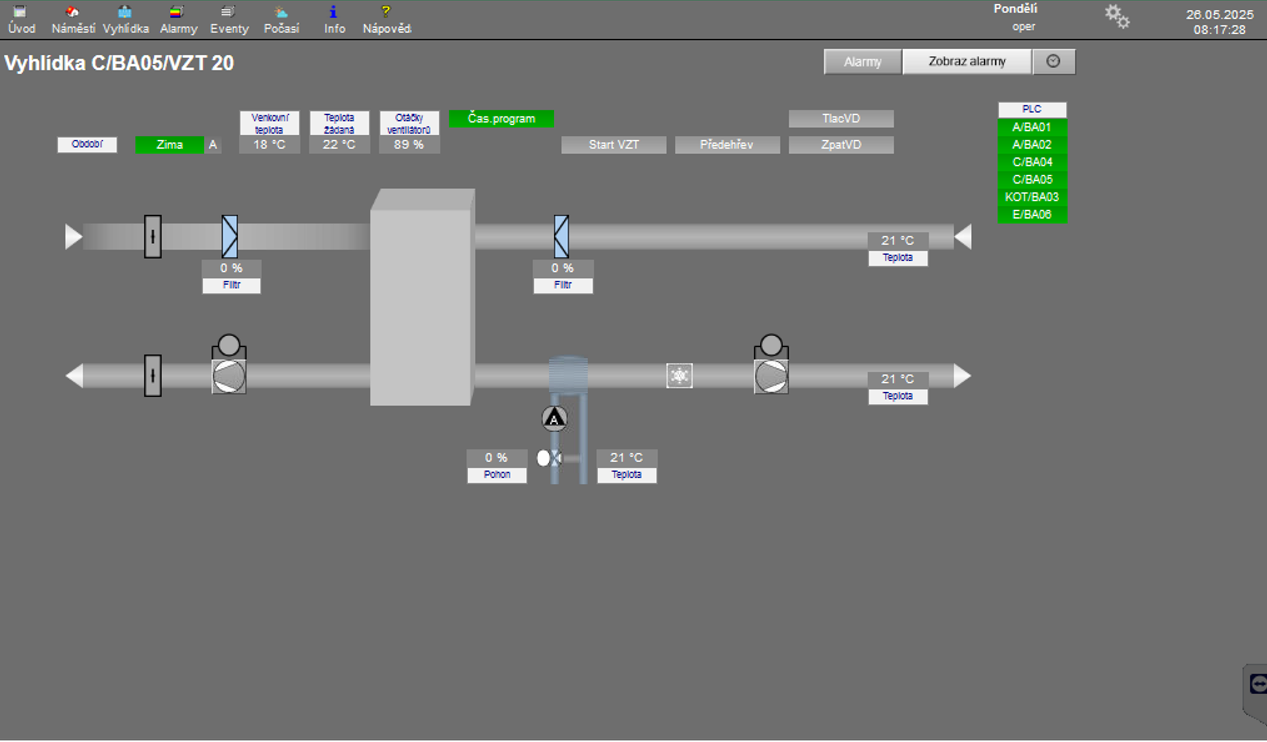Open the green Zima season selector
Viewport: 1267px width, 742px height.
click(169, 145)
